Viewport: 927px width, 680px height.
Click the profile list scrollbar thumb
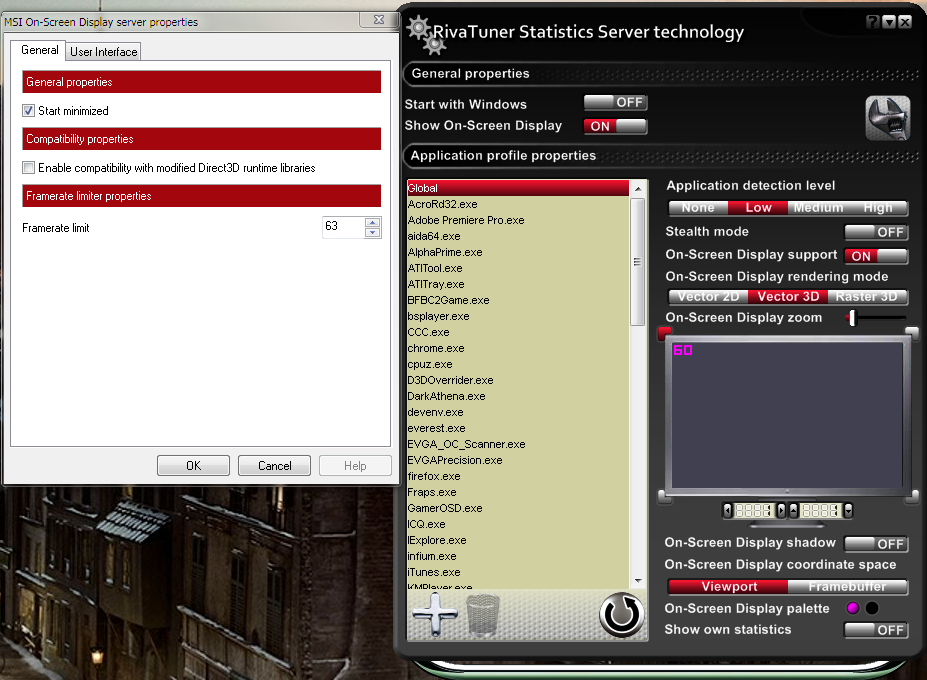coord(637,262)
